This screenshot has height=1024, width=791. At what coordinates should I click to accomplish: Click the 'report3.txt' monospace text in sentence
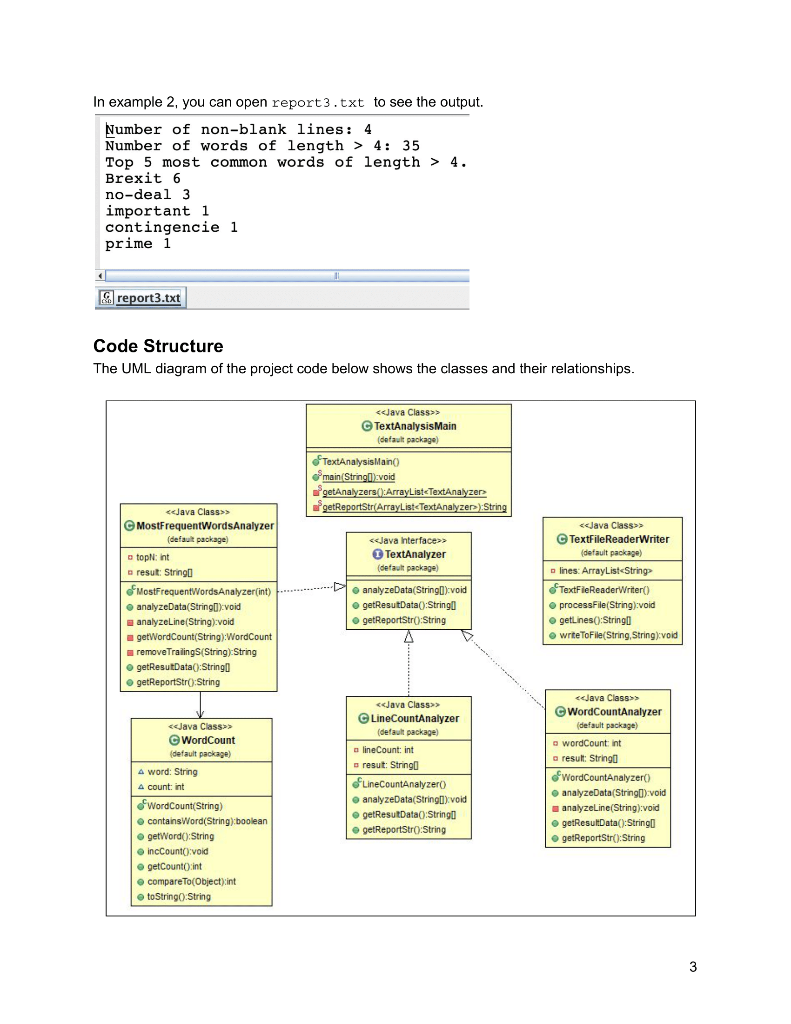point(318,103)
